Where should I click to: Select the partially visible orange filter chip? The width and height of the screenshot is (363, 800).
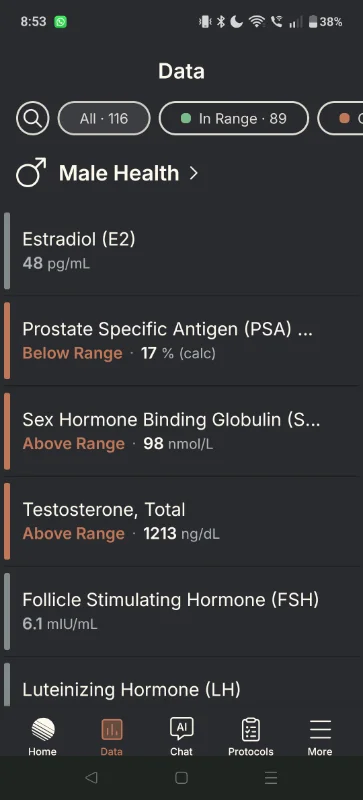click(341, 118)
